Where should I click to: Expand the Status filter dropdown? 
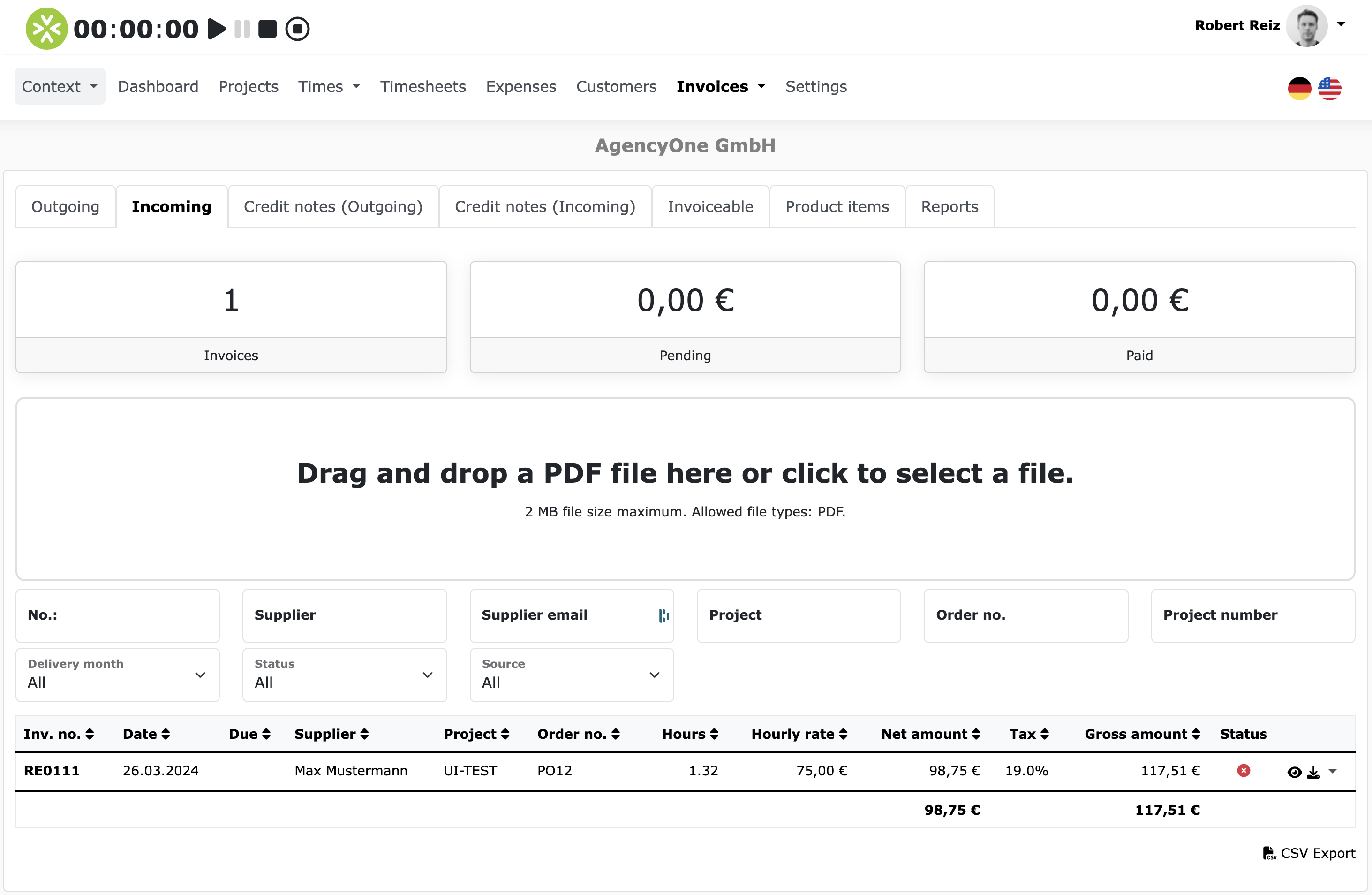344,675
